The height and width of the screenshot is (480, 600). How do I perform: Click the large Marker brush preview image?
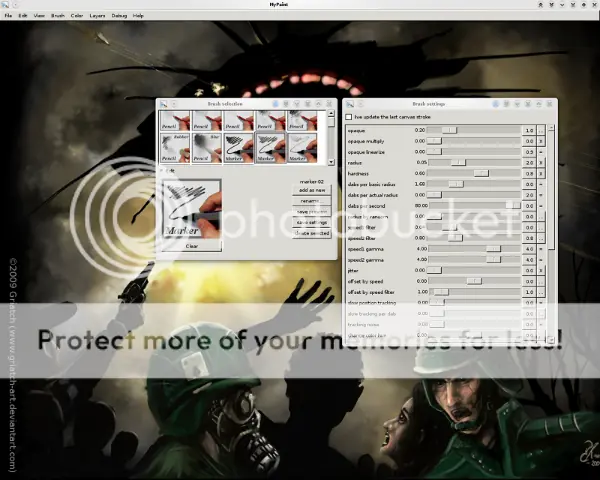[192, 209]
